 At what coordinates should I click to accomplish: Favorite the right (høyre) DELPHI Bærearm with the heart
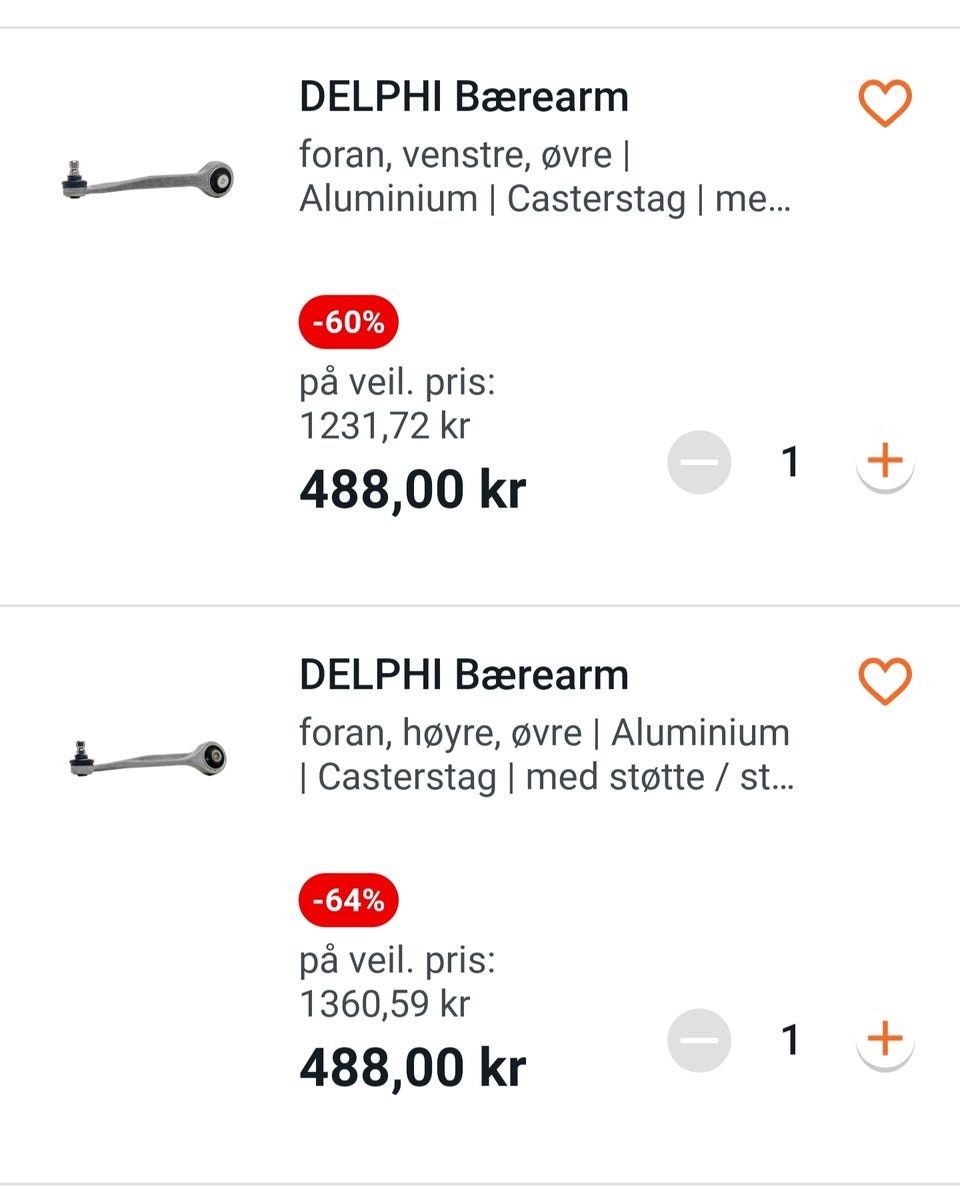pos(885,681)
